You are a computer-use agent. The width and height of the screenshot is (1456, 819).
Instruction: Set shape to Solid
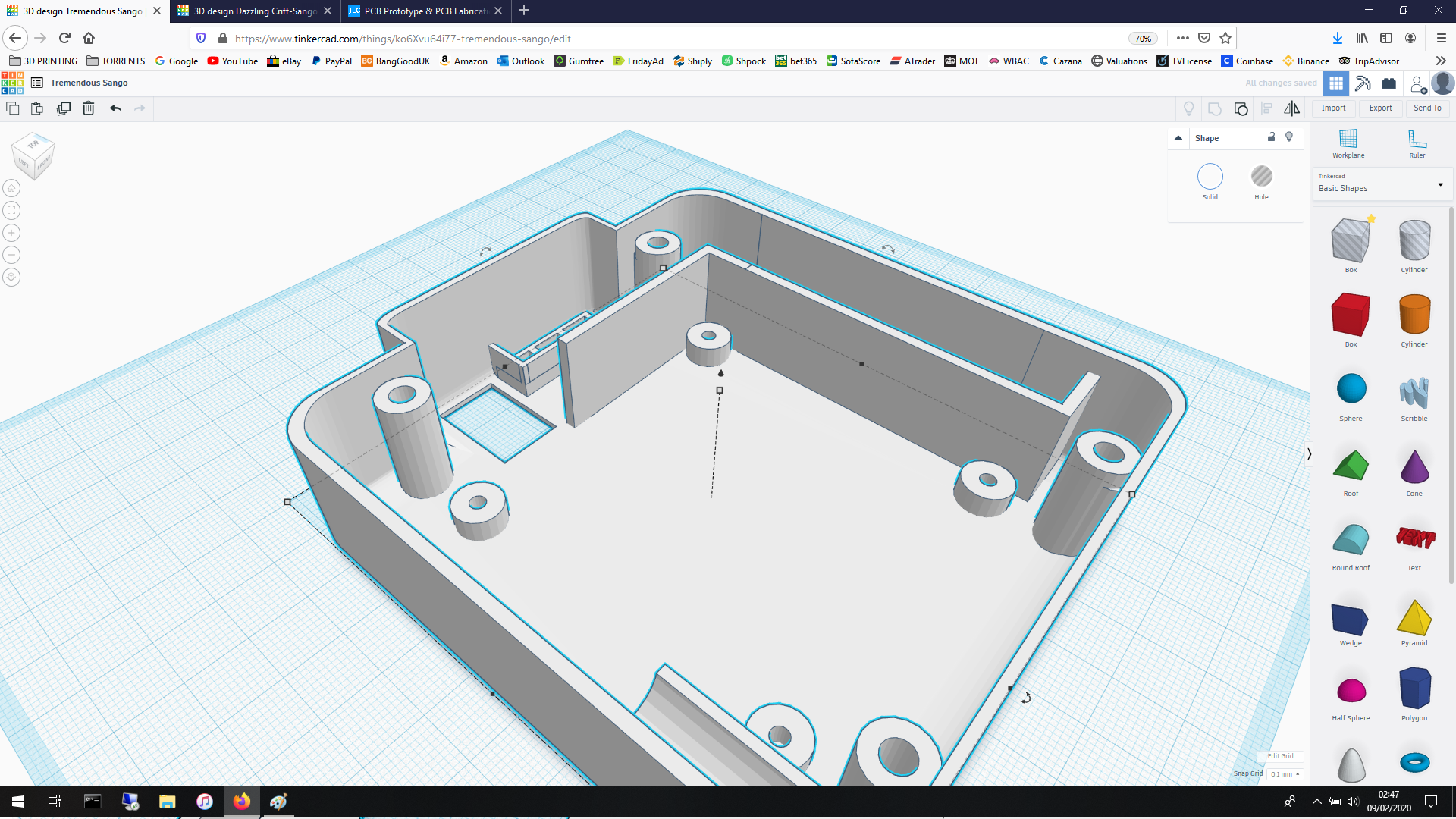point(1210,177)
